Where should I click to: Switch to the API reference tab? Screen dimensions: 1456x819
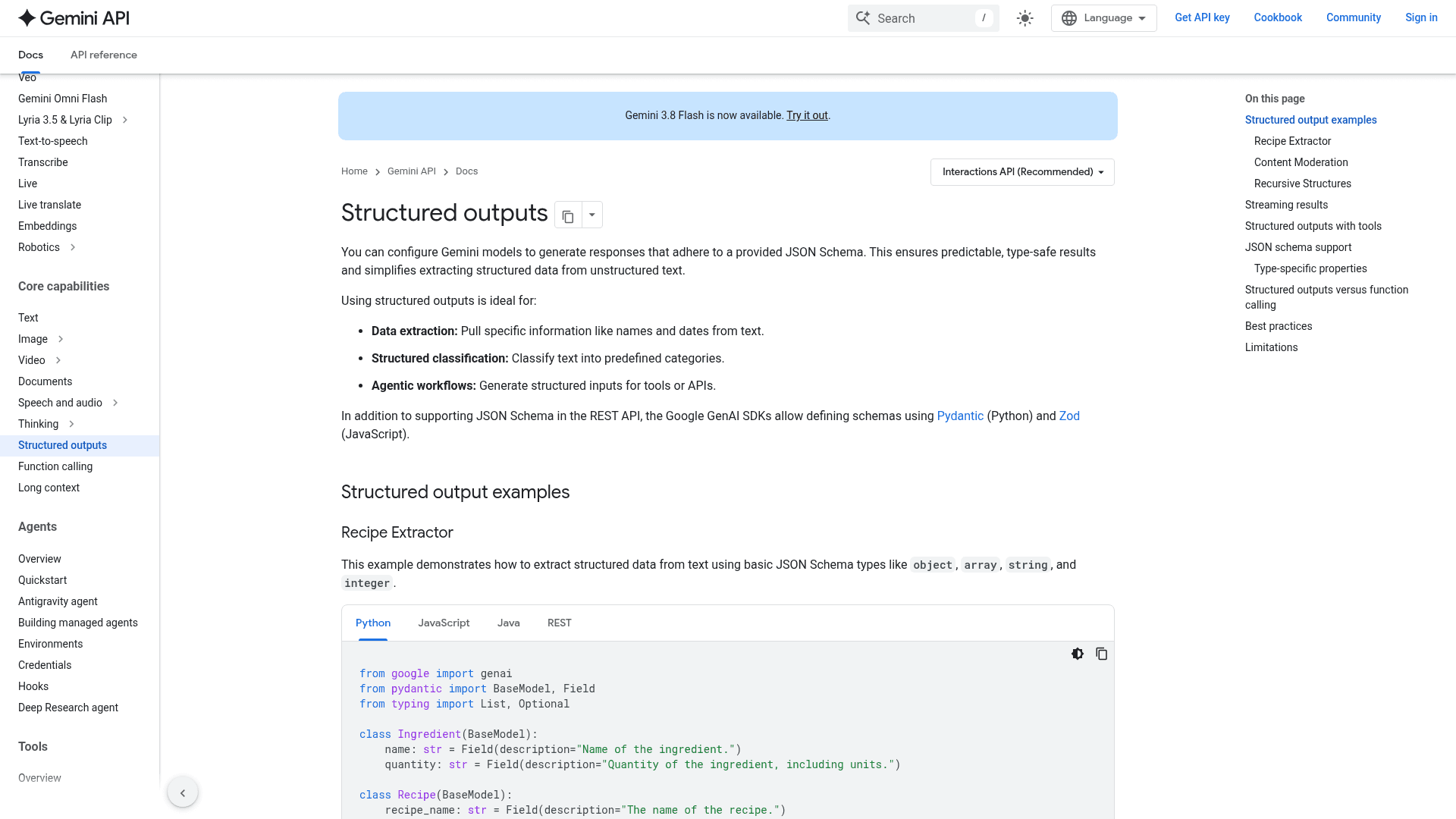point(104,55)
